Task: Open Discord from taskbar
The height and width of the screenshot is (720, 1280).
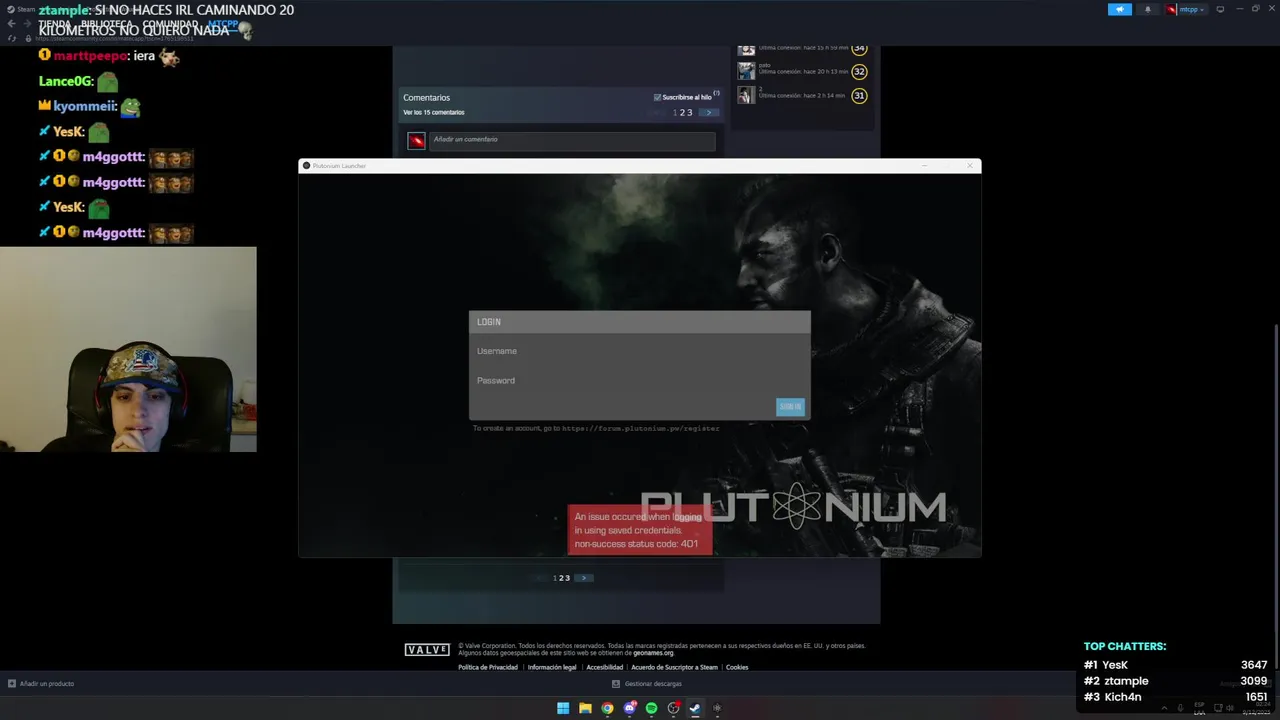Action: (x=629, y=708)
